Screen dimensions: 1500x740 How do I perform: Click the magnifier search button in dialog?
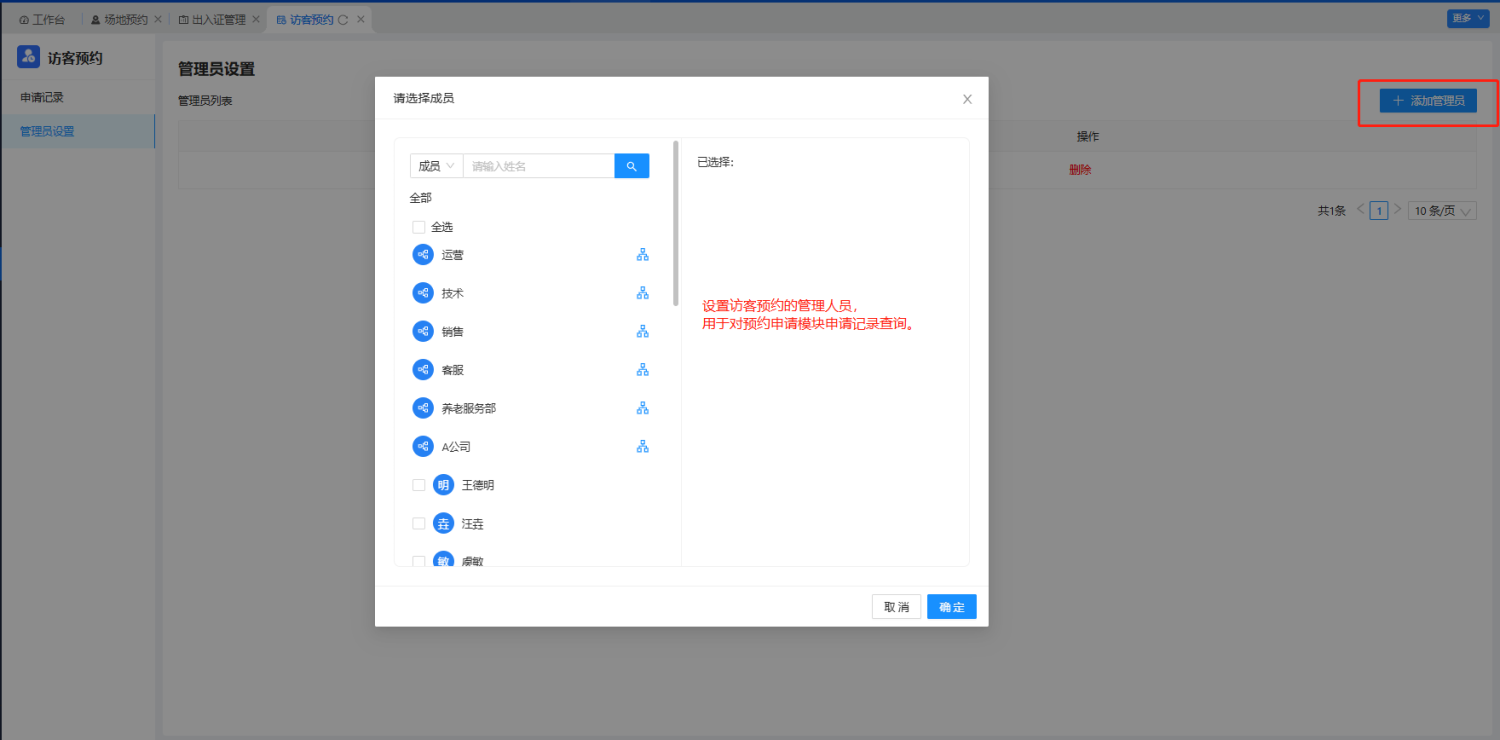point(632,166)
